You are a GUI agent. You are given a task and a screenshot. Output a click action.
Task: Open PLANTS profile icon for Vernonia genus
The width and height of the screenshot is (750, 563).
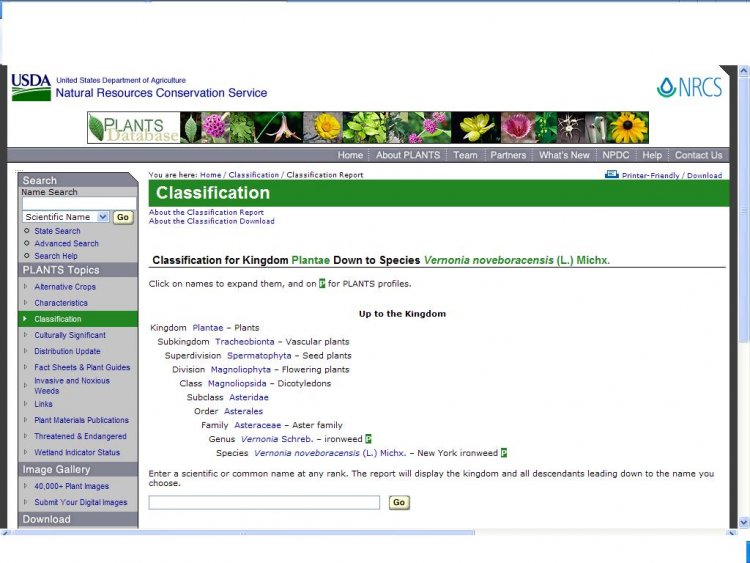pos(368,439)
